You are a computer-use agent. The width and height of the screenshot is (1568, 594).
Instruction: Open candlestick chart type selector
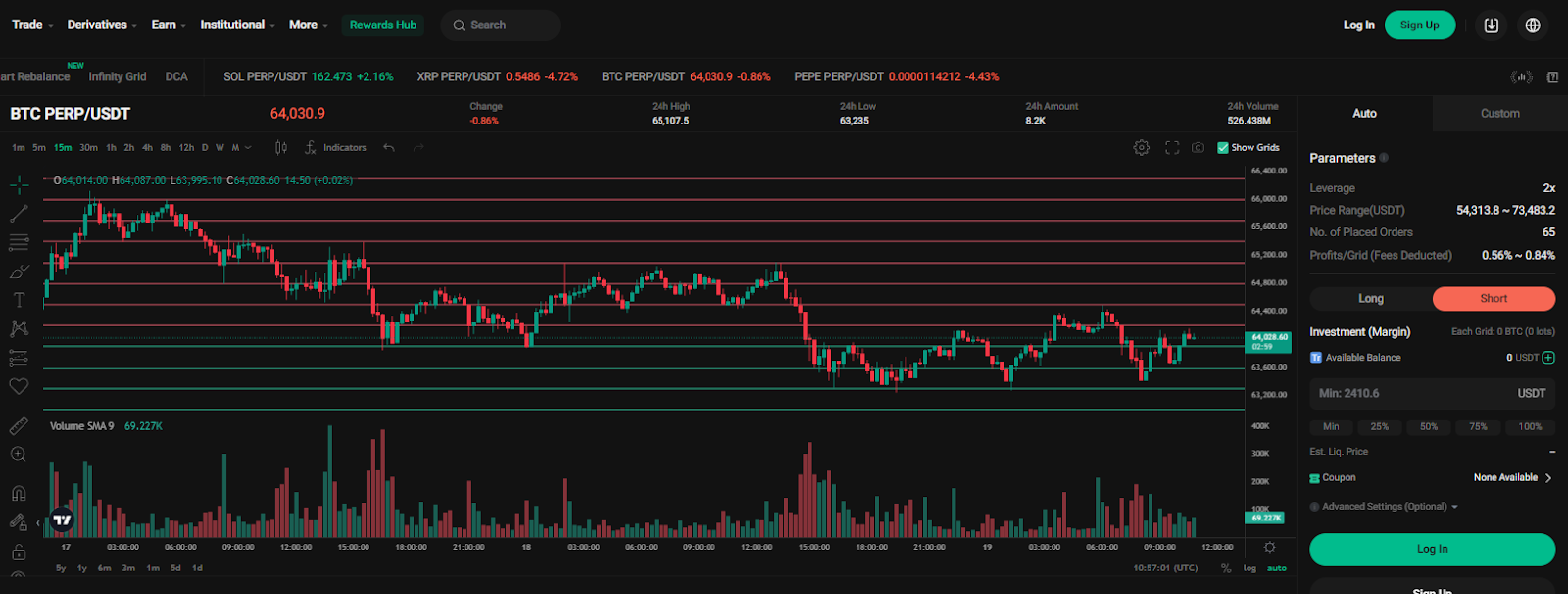click(x=281, y=148)
